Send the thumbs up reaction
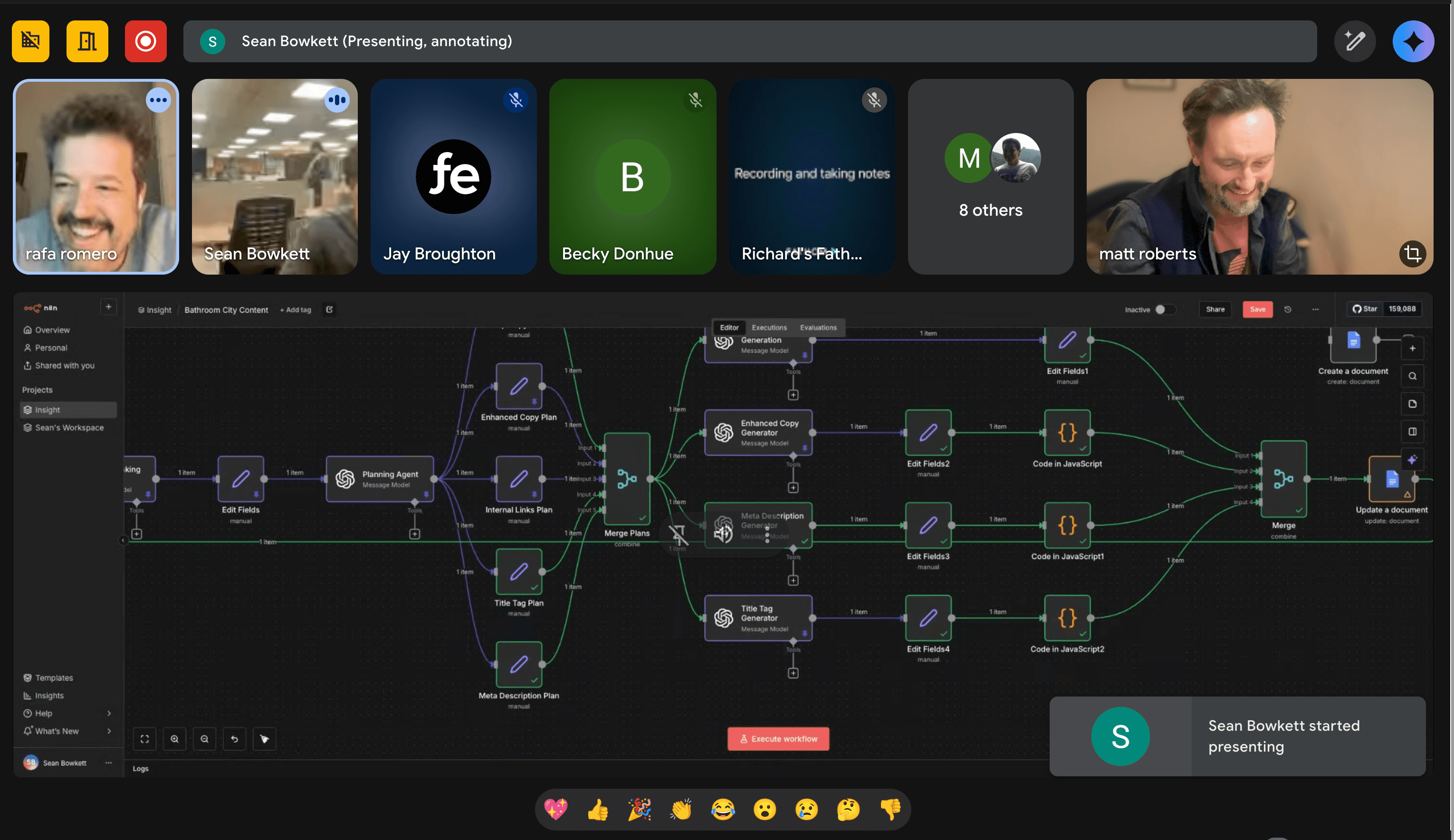This screenshot has width=1454, height=840. click(x=598, y=810)
